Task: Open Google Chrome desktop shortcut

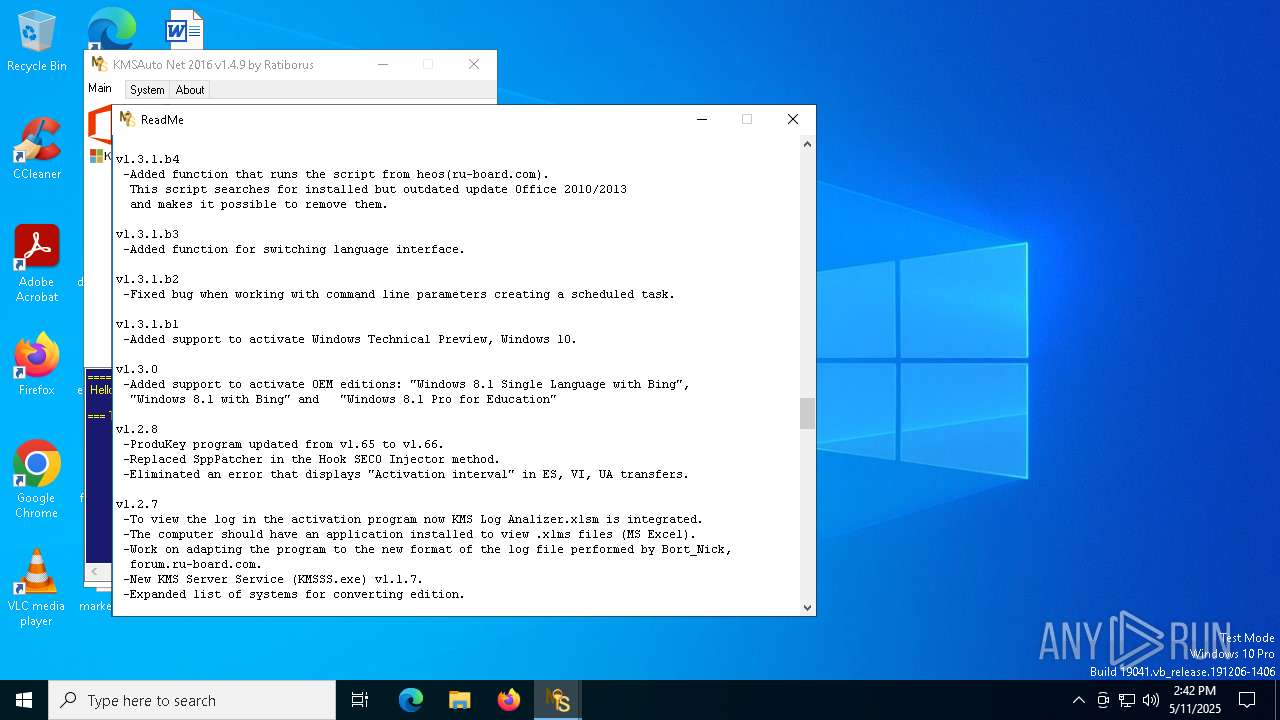Action: pos(37,480)
